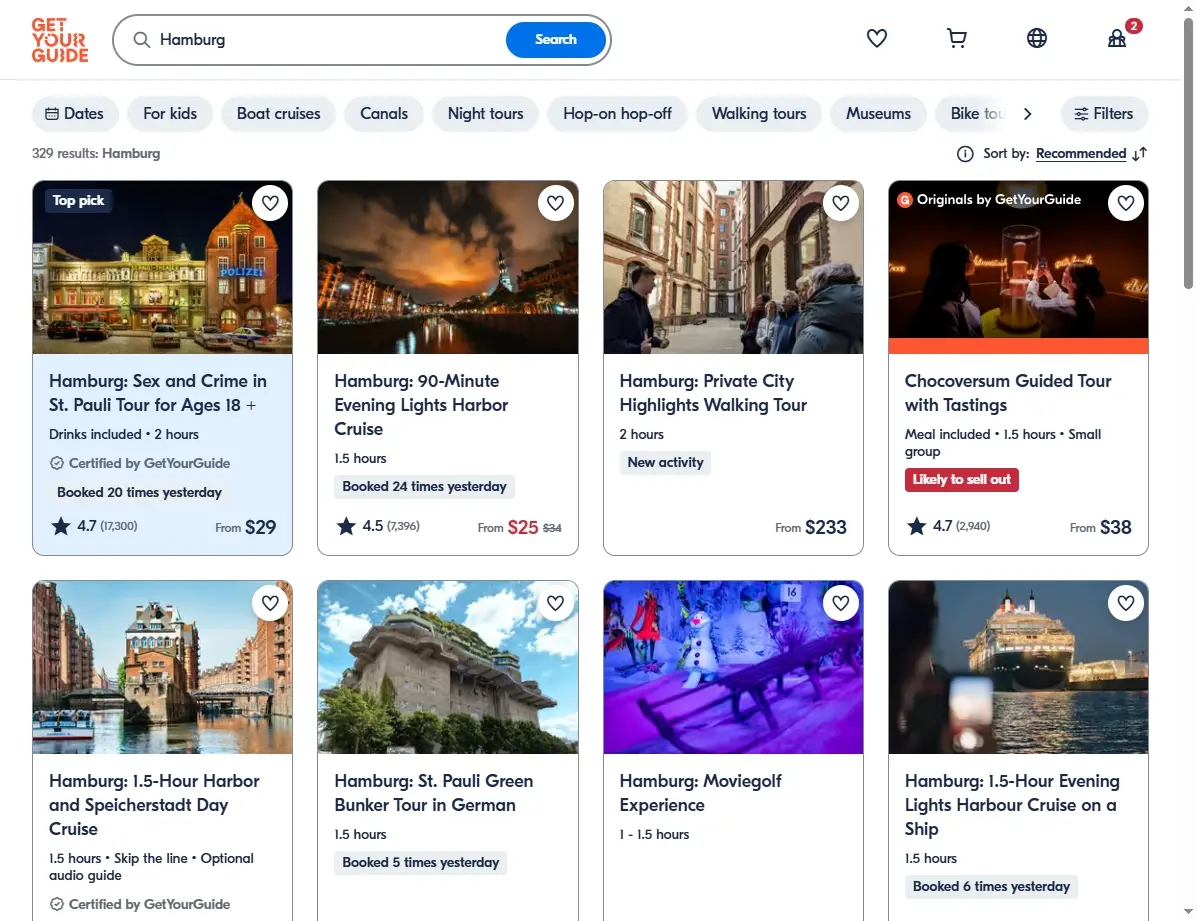Favorite the Evening Lights Harbour Cruise on a Ship
The height and width of the screenshot is (921, 1196).
[x=1126, y=603]
